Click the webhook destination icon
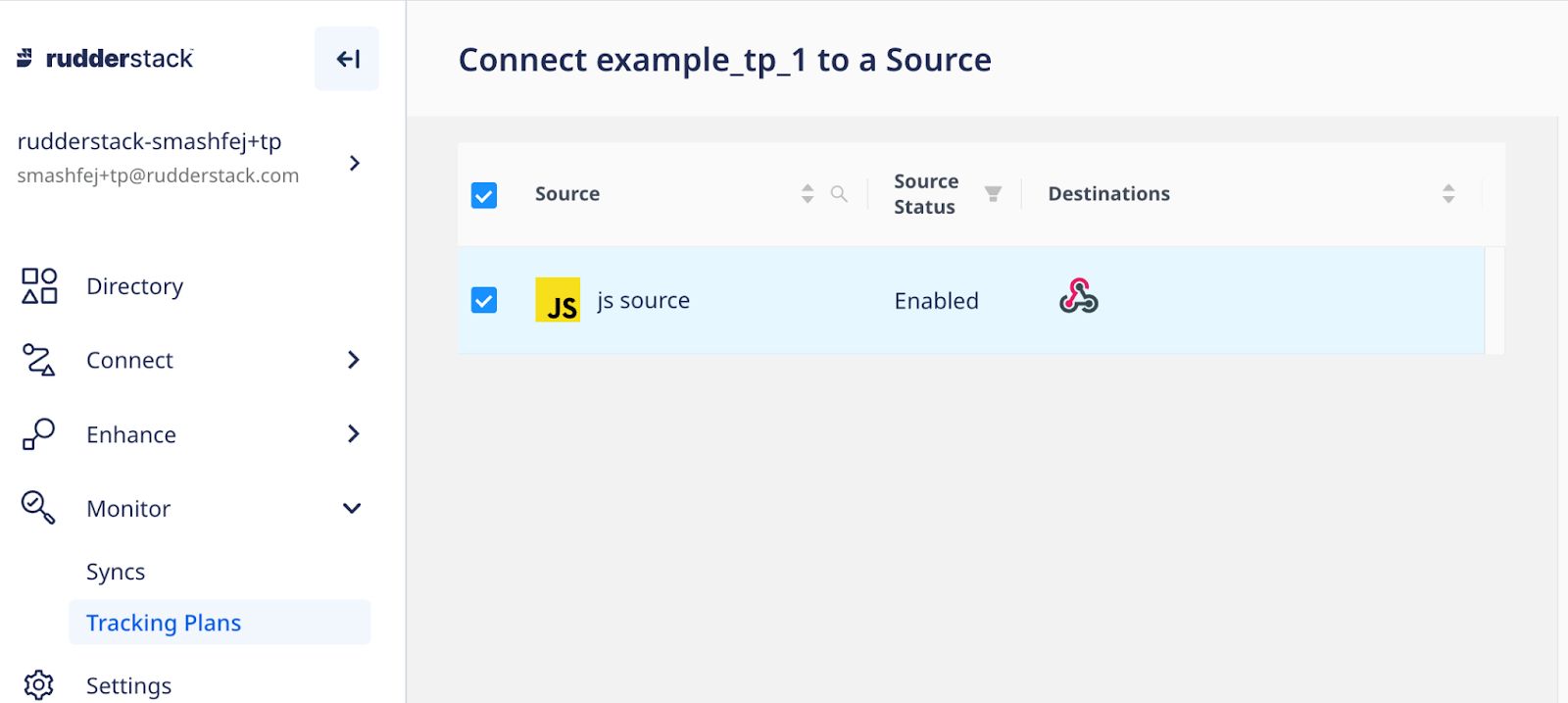The width and height of the screenshot is (1568, 703). [1079, 296]
